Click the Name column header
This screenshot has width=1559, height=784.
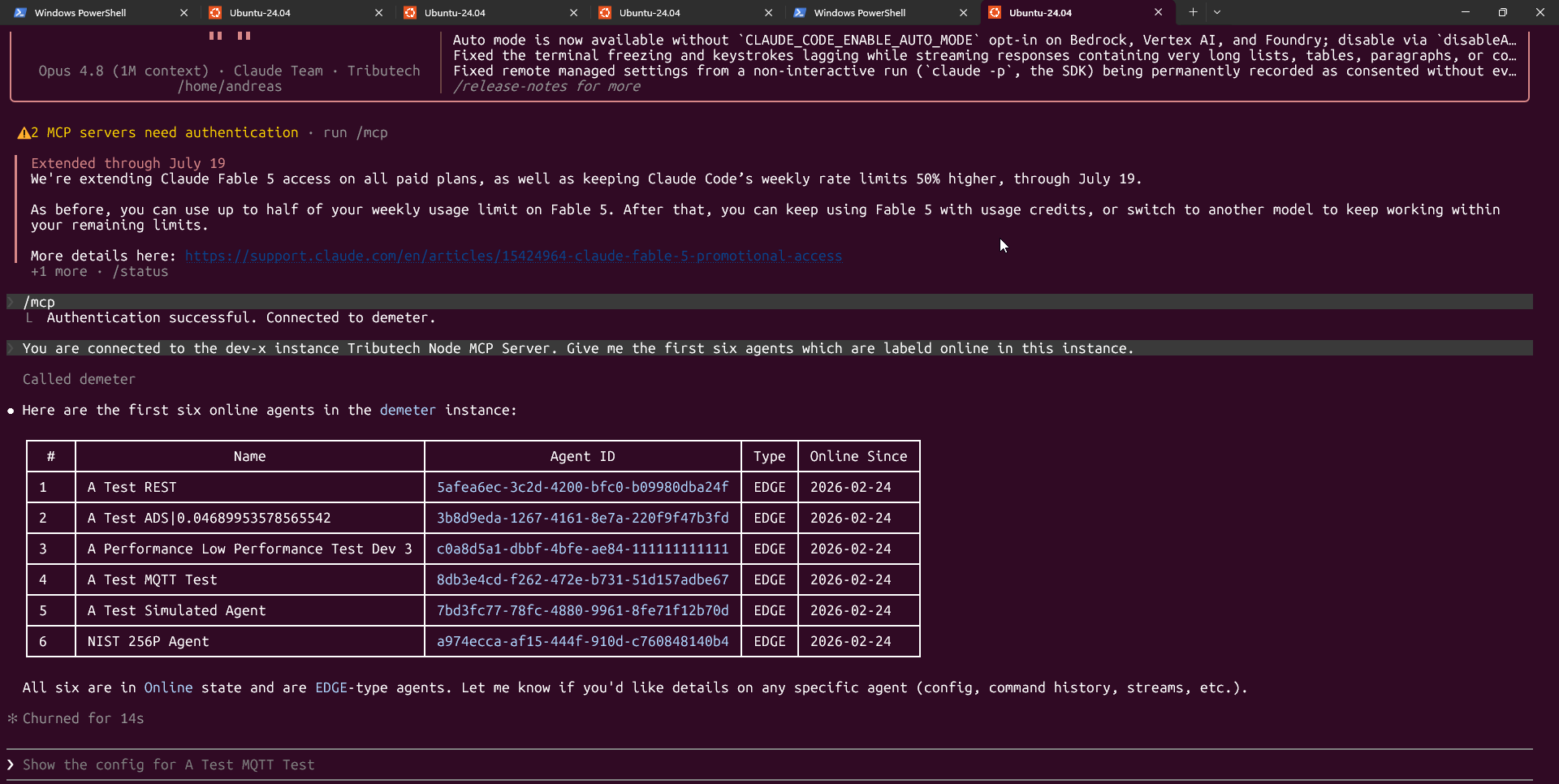(249, 456)
